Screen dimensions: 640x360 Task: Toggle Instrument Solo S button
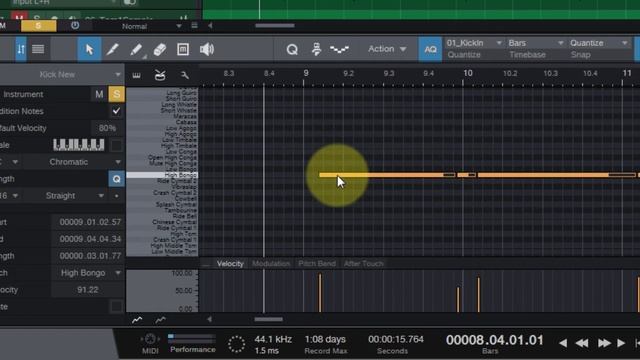[x=116, y=94]
